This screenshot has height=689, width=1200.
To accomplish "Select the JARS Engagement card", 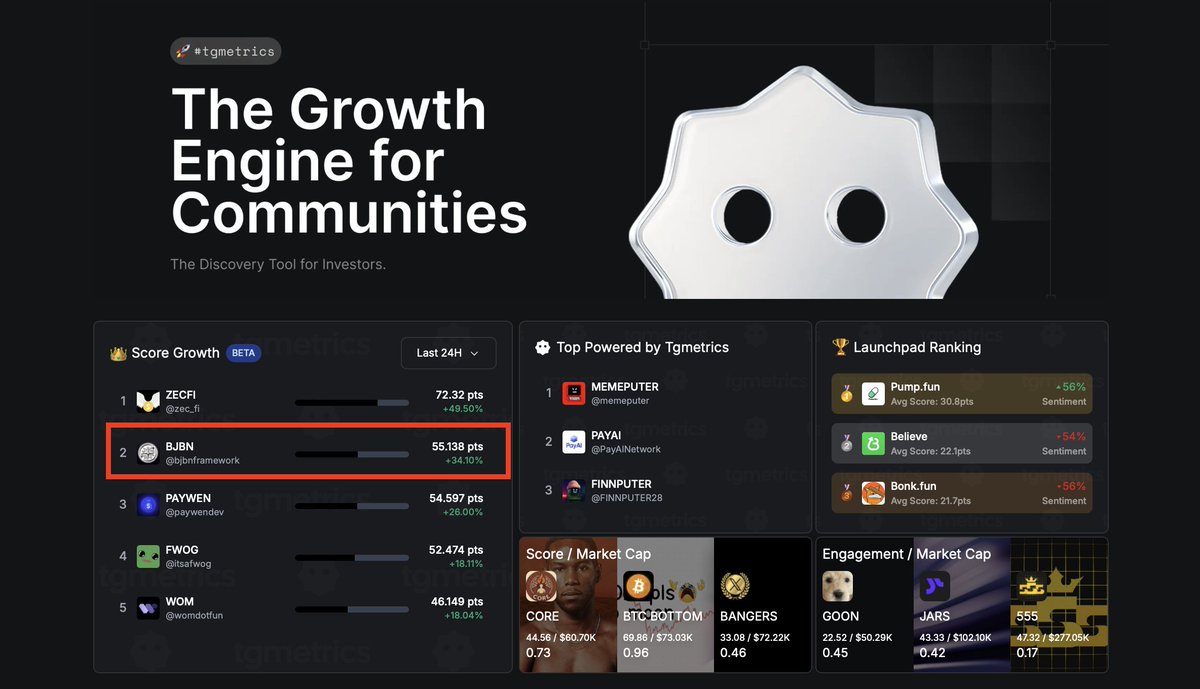I will (x=962, y=604).
